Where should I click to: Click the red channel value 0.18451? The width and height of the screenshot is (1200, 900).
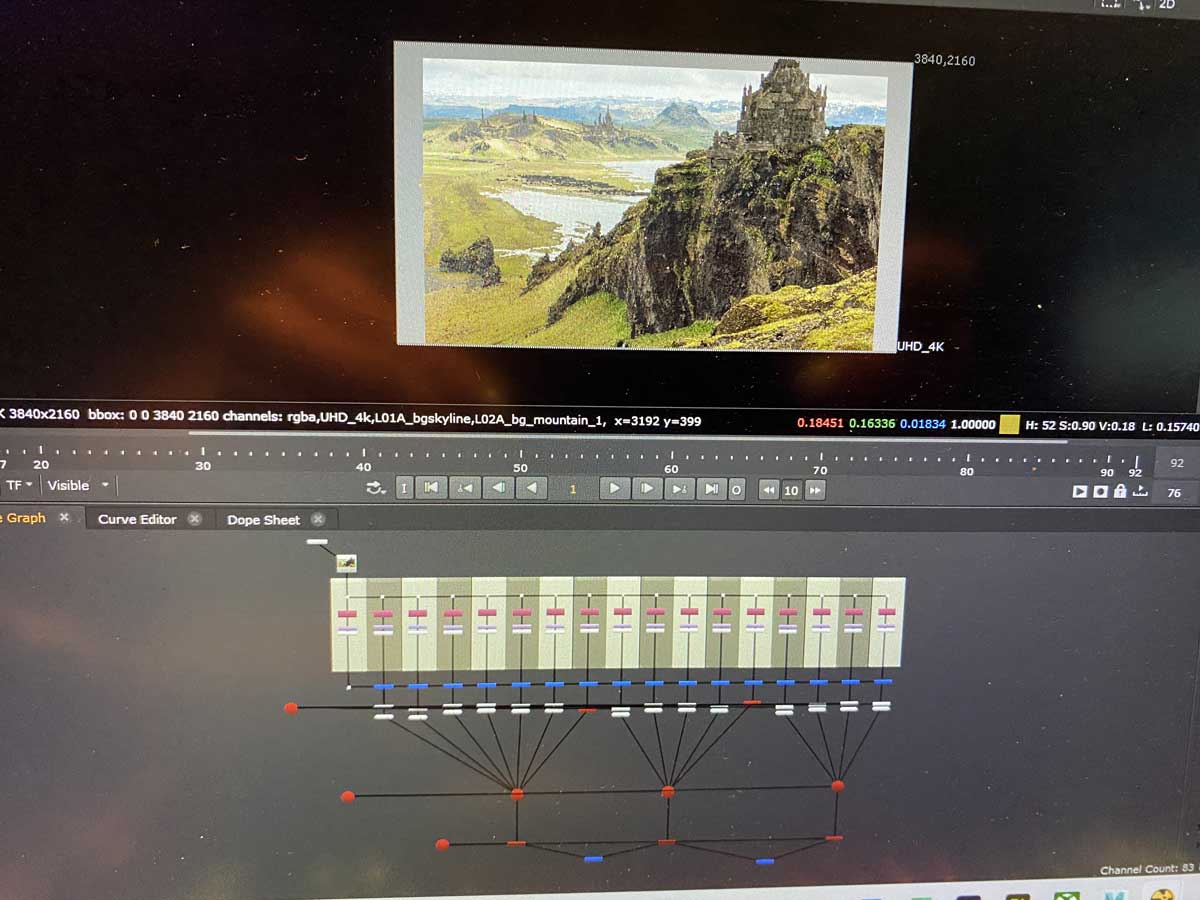point(820,424)
